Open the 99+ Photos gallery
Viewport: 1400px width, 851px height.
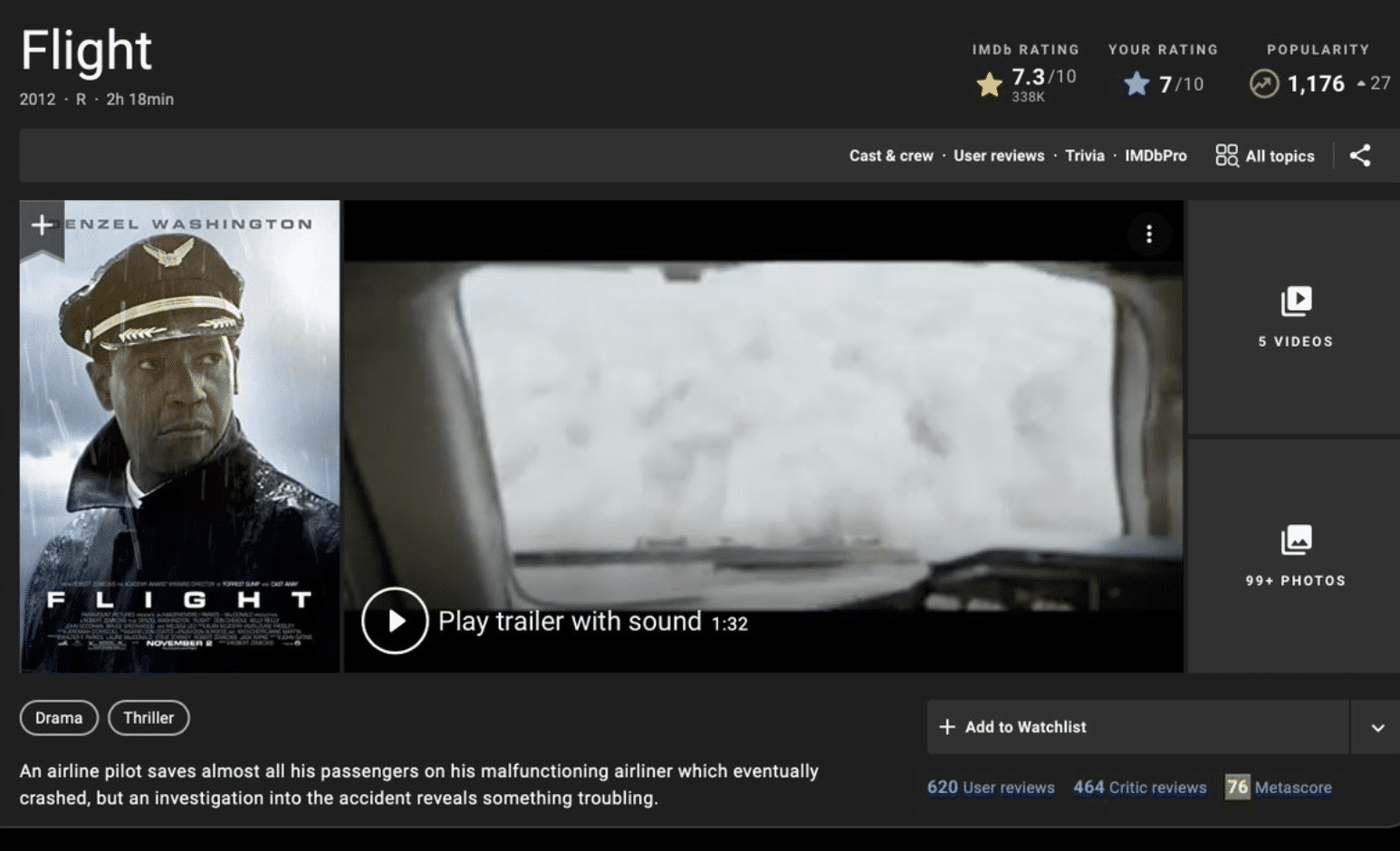1295,556
